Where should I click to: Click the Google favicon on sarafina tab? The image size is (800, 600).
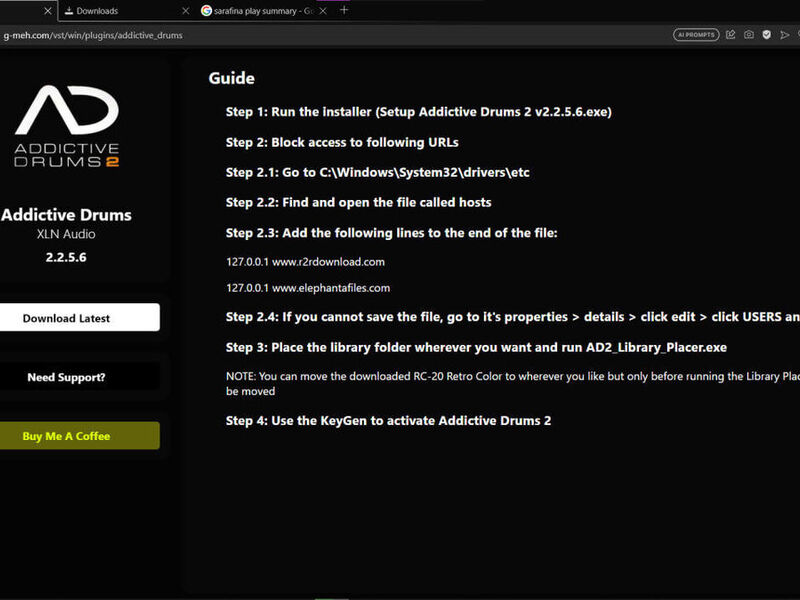207,10
